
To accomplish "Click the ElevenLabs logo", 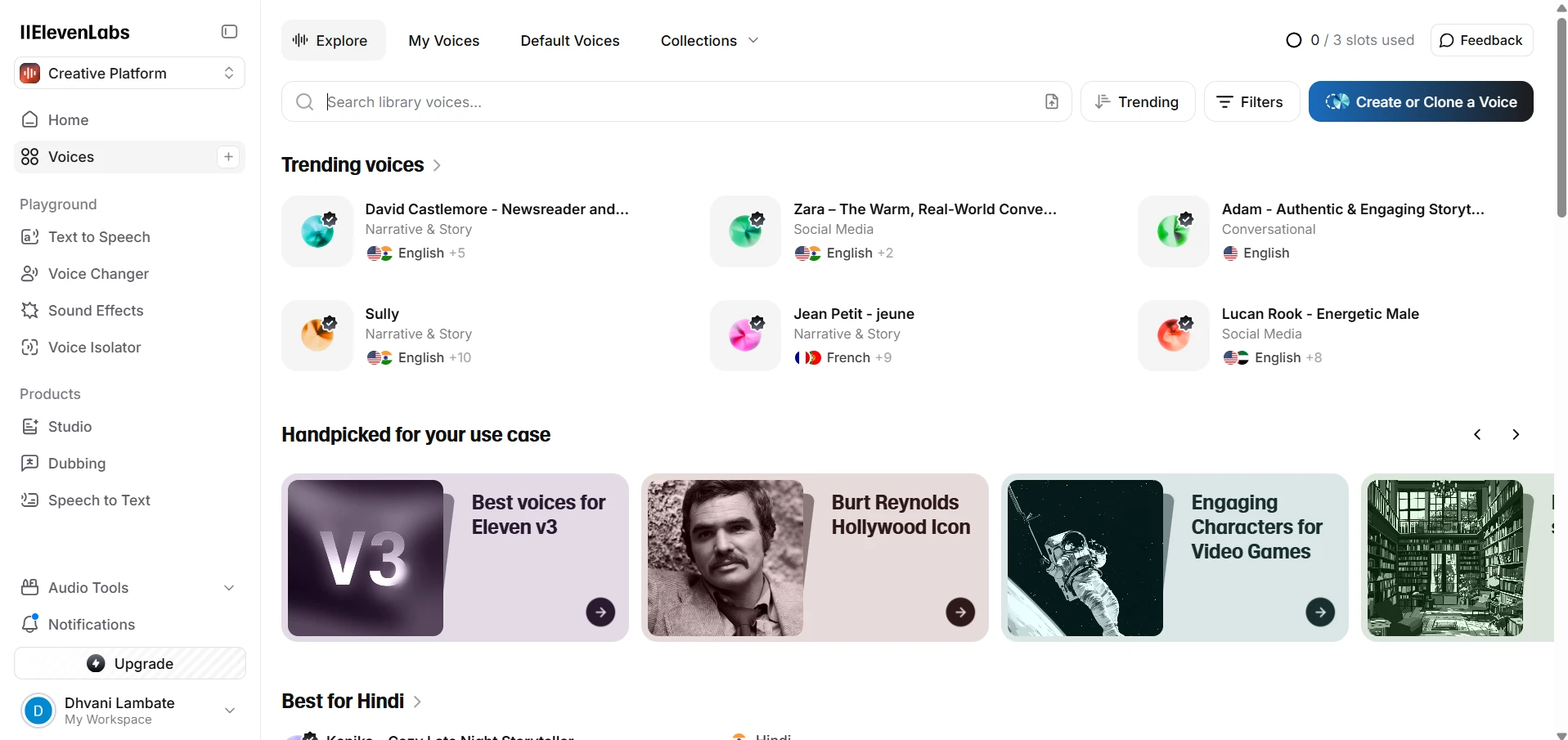I will (74, 33).
